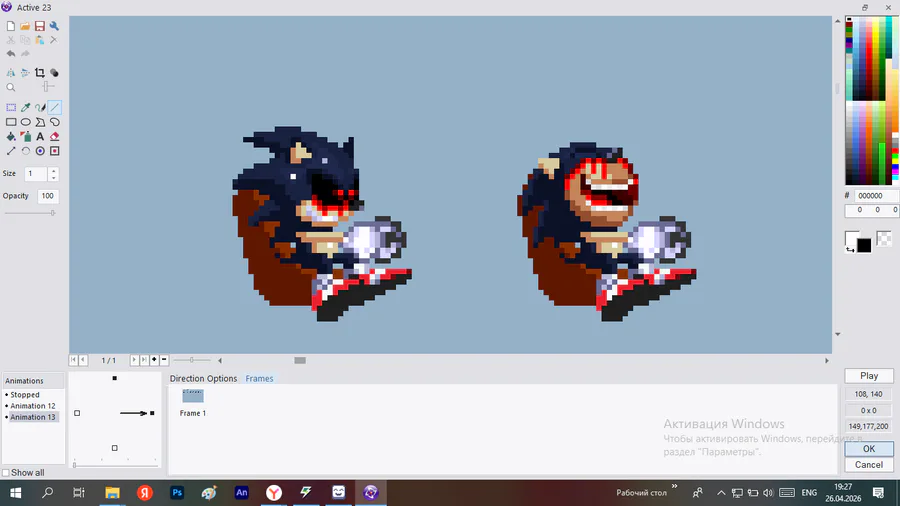
Task: Select the rectangular Selection tool
Action: (11, 107)
